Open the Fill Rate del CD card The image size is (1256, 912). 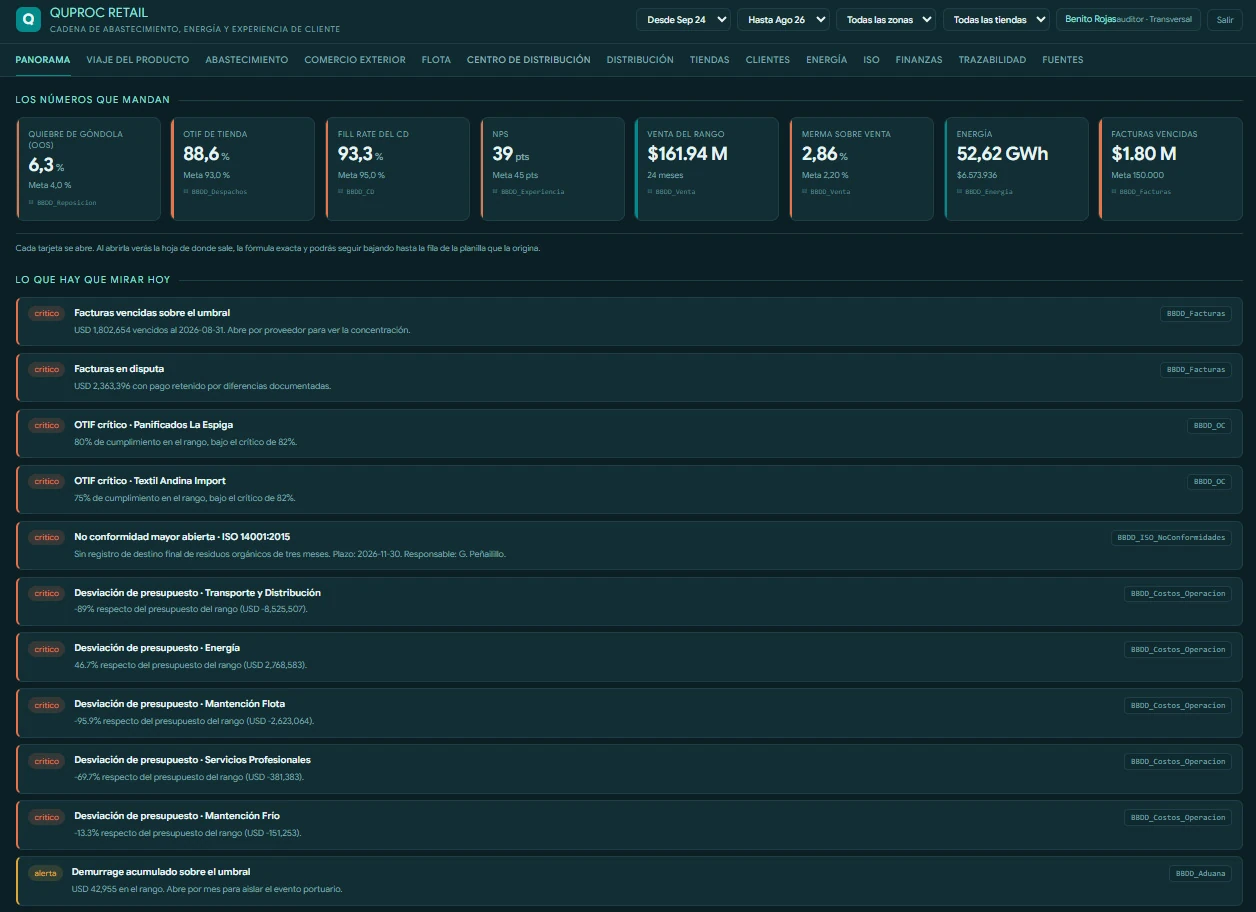[x=398, y=169]
